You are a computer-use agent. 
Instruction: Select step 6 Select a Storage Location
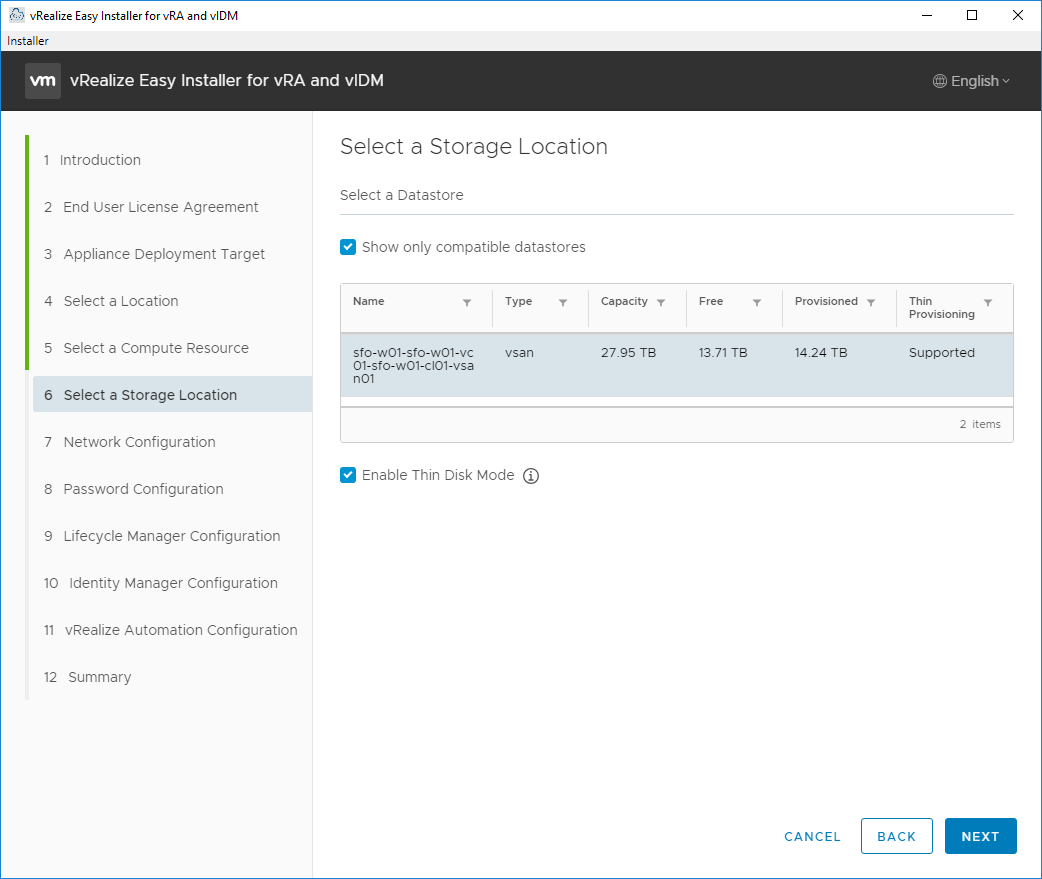(x=172, y=395)
